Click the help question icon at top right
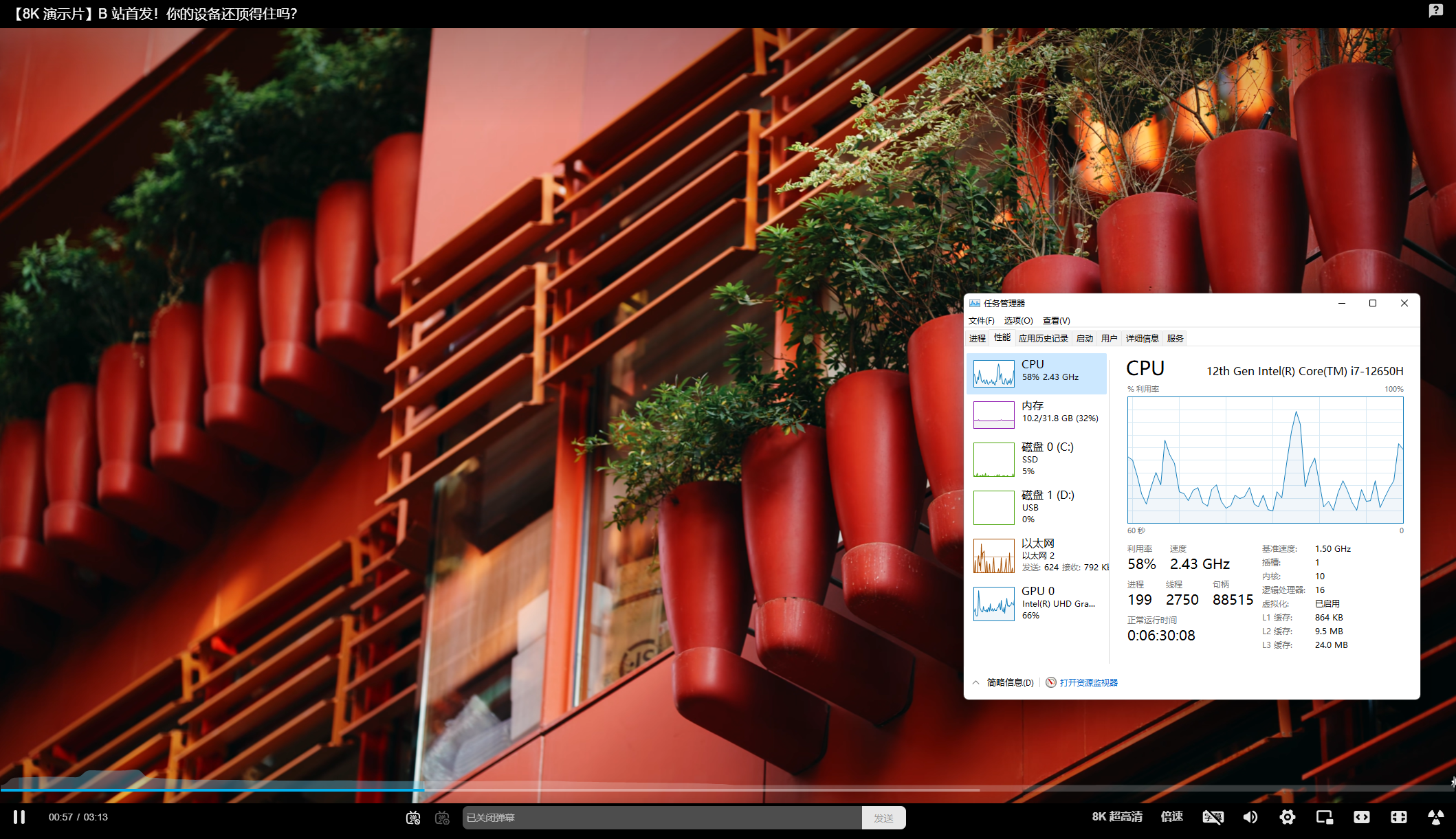The image size is (1456, 839). click(1436, 10)
